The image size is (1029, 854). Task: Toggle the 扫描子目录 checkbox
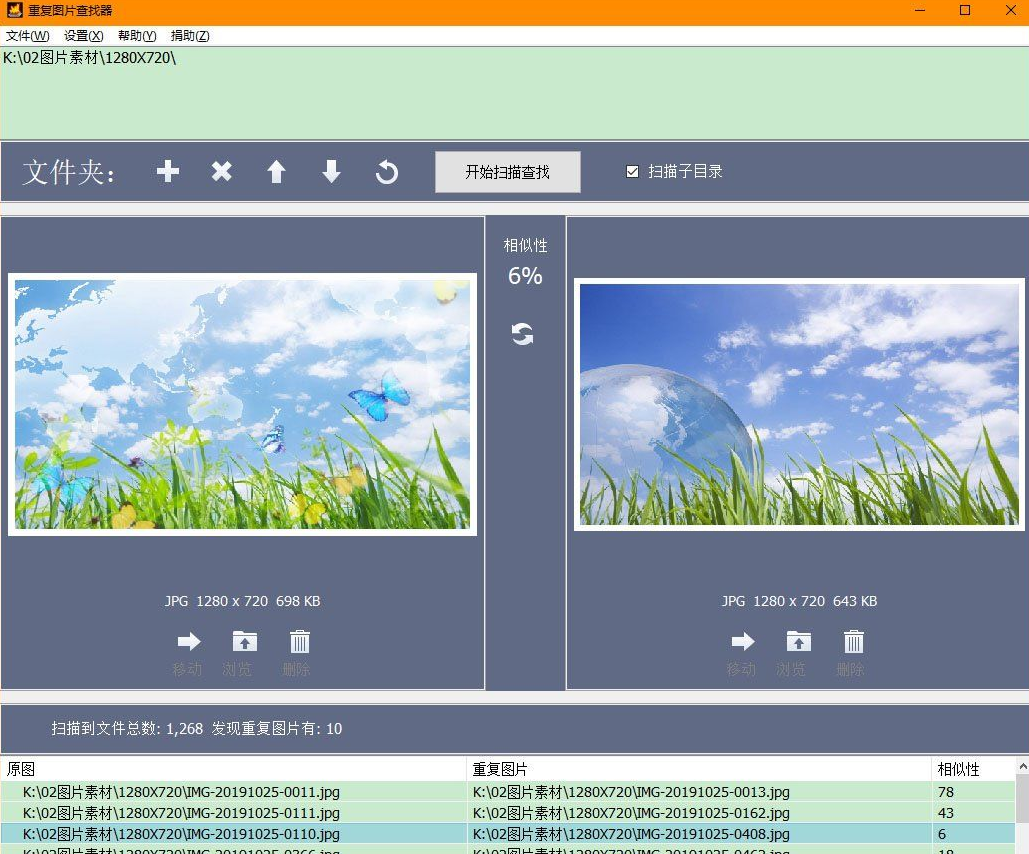point(632,171)
